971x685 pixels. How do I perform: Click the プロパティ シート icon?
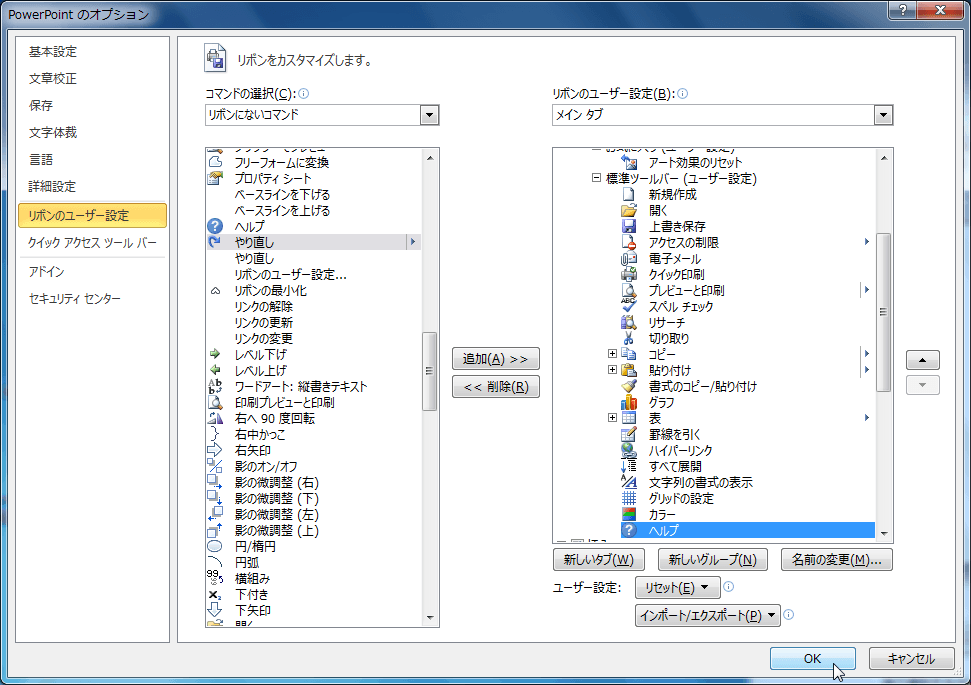click(x=215, y=178)
